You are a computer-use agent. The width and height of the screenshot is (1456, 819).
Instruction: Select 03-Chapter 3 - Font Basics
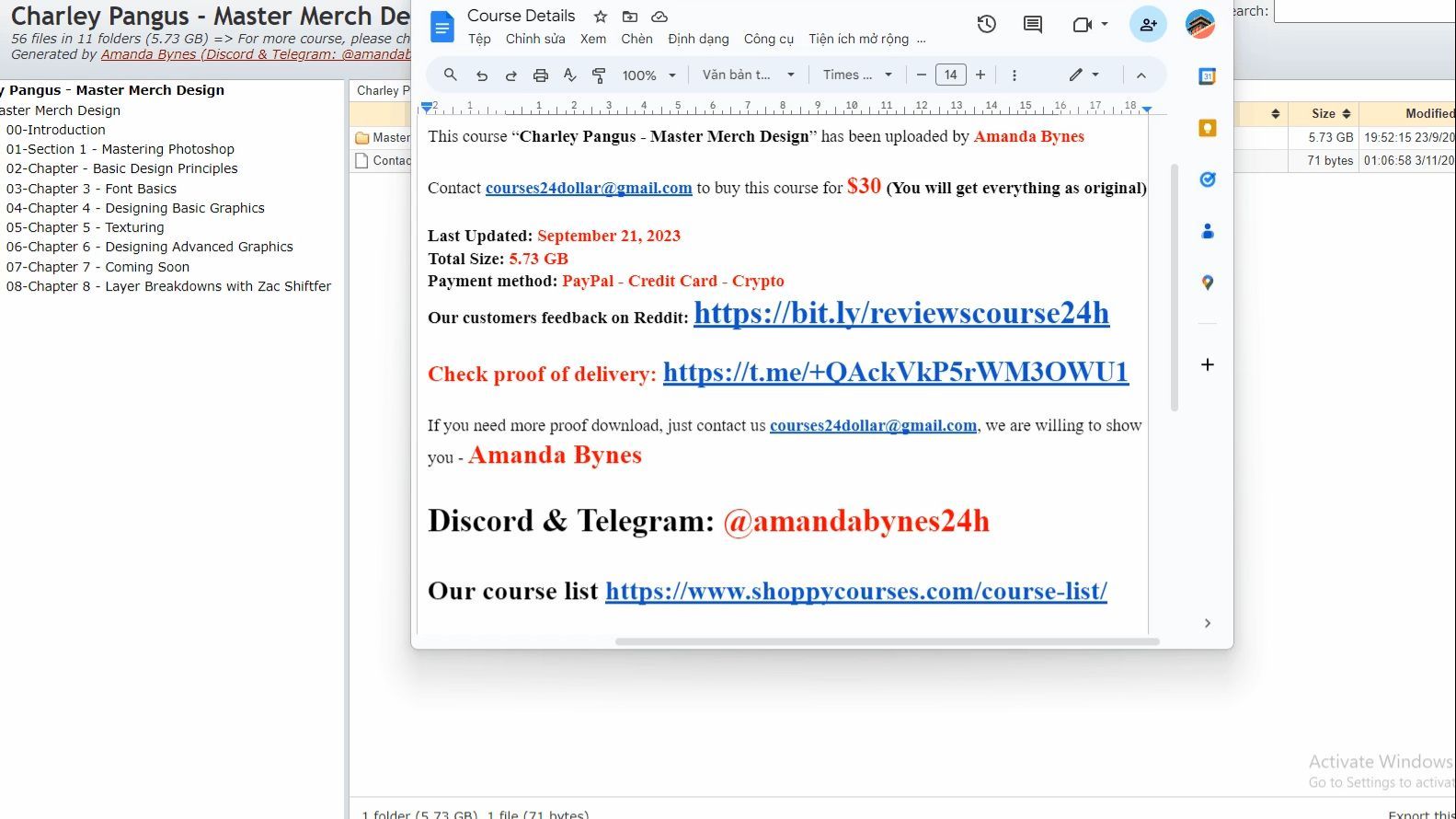pos(91,189)
